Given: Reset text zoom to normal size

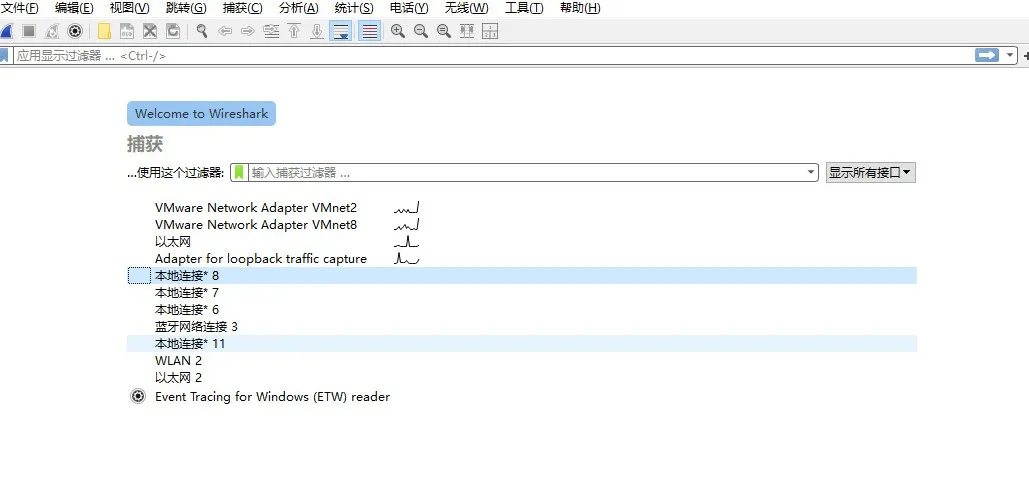Looking at the screenshot, I should point(444,31).
